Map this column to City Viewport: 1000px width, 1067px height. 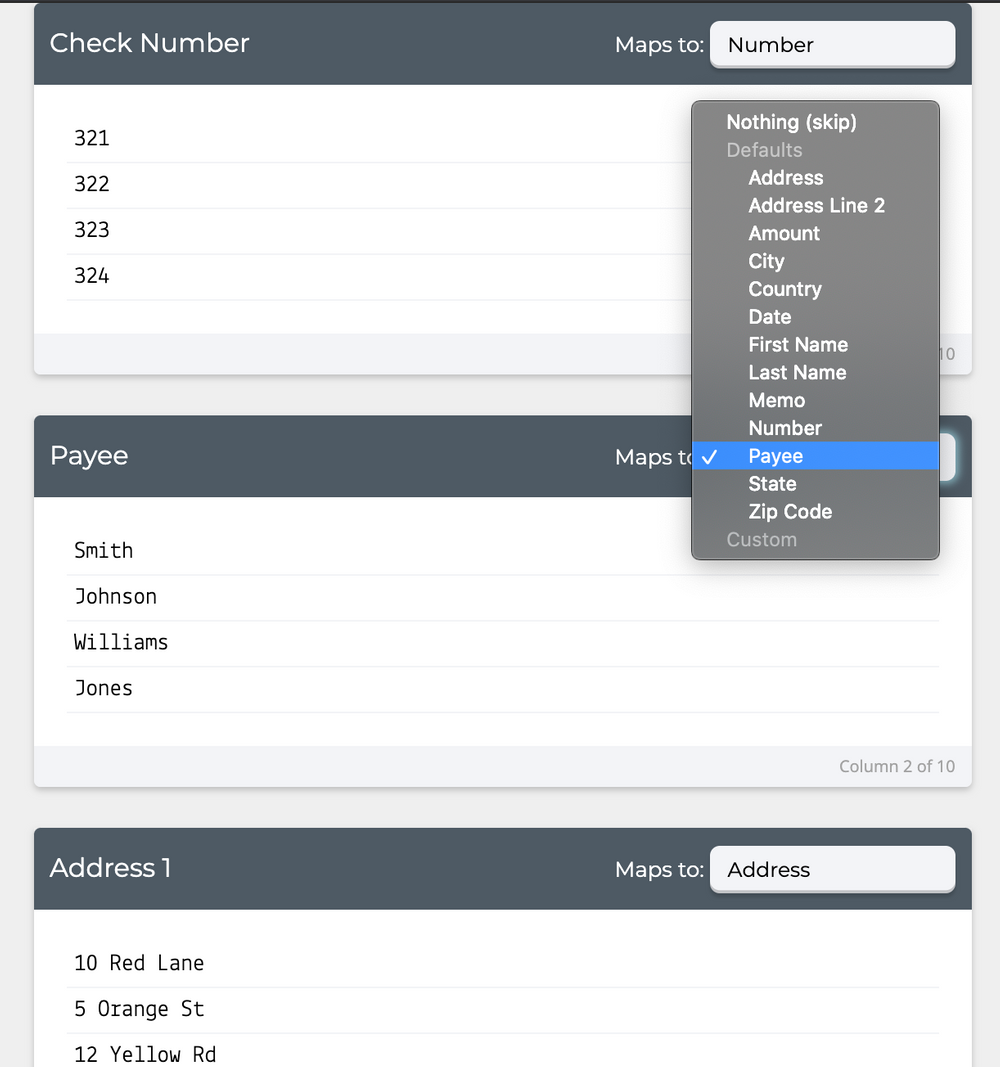pos(766,261)
